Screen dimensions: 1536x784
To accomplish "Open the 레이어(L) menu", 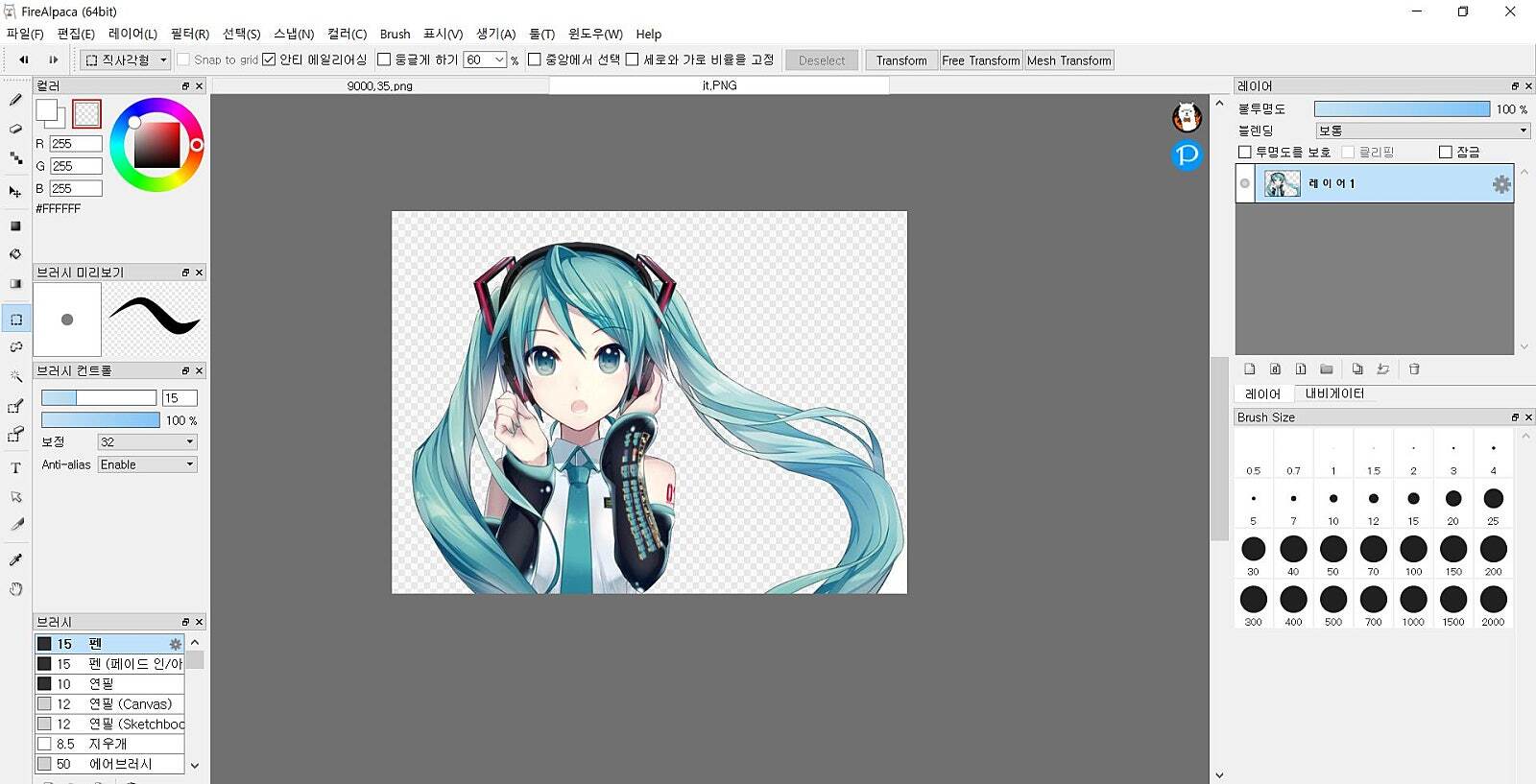I will tap(132, 34).
